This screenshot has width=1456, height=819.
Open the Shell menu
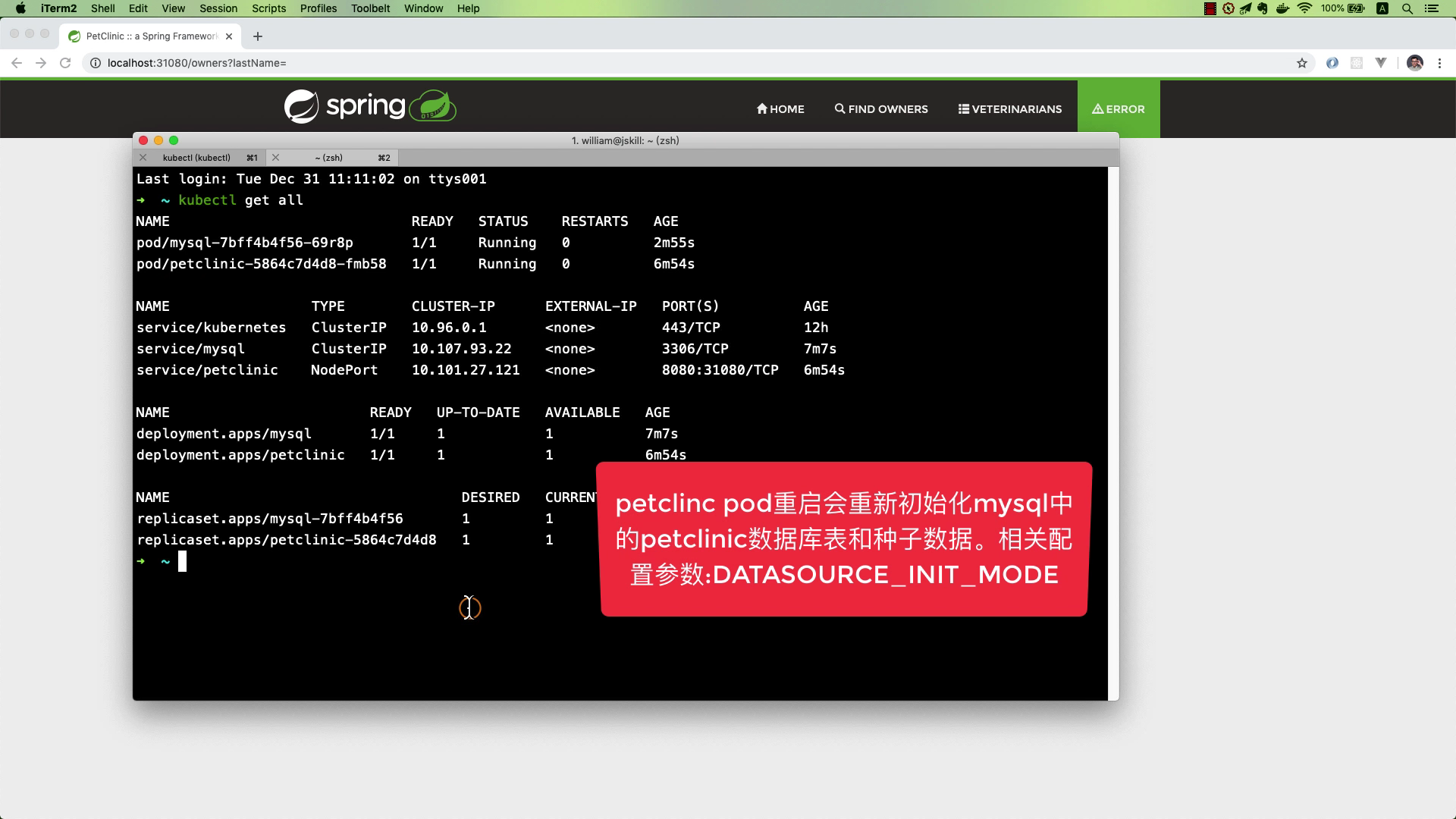coord(102,8)
